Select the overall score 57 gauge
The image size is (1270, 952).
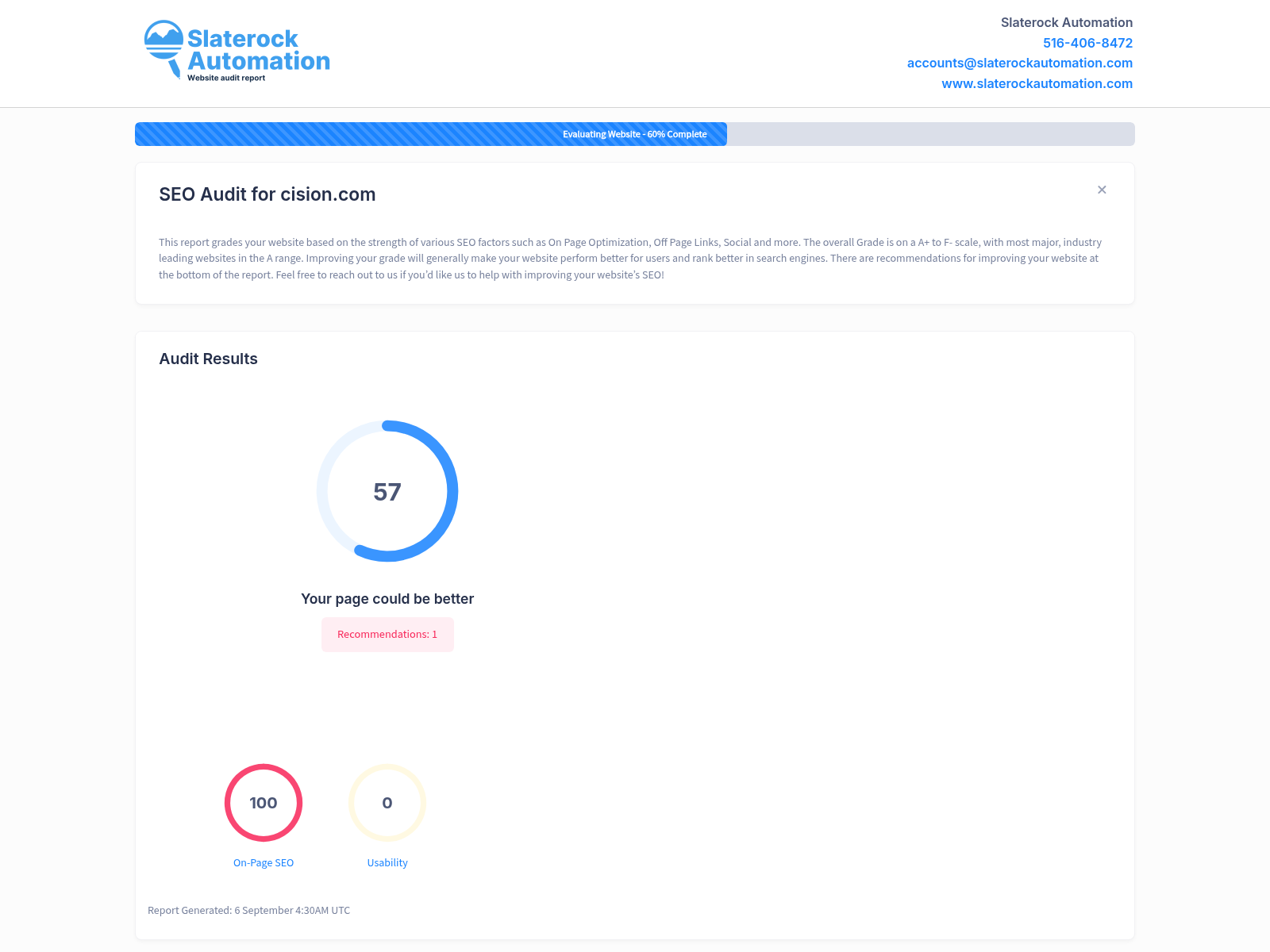coord(387,491)
